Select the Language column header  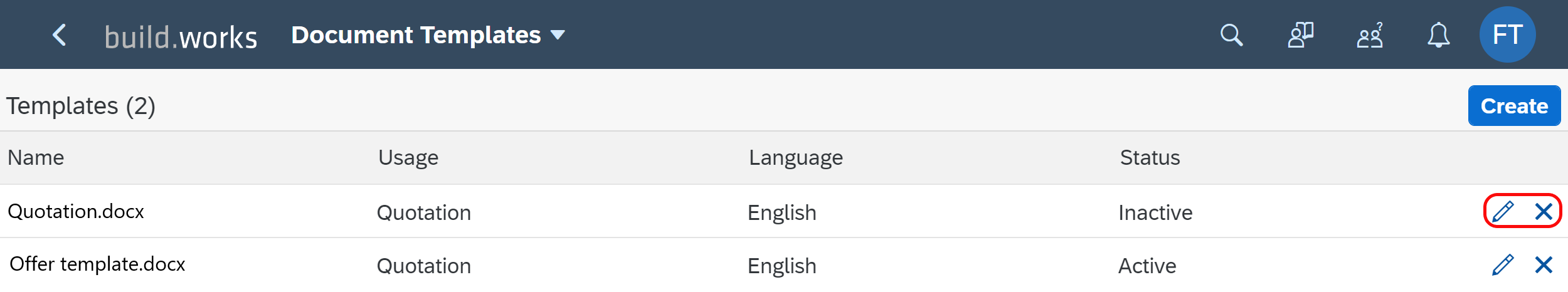pyautogui.click(x=796, y=157)
